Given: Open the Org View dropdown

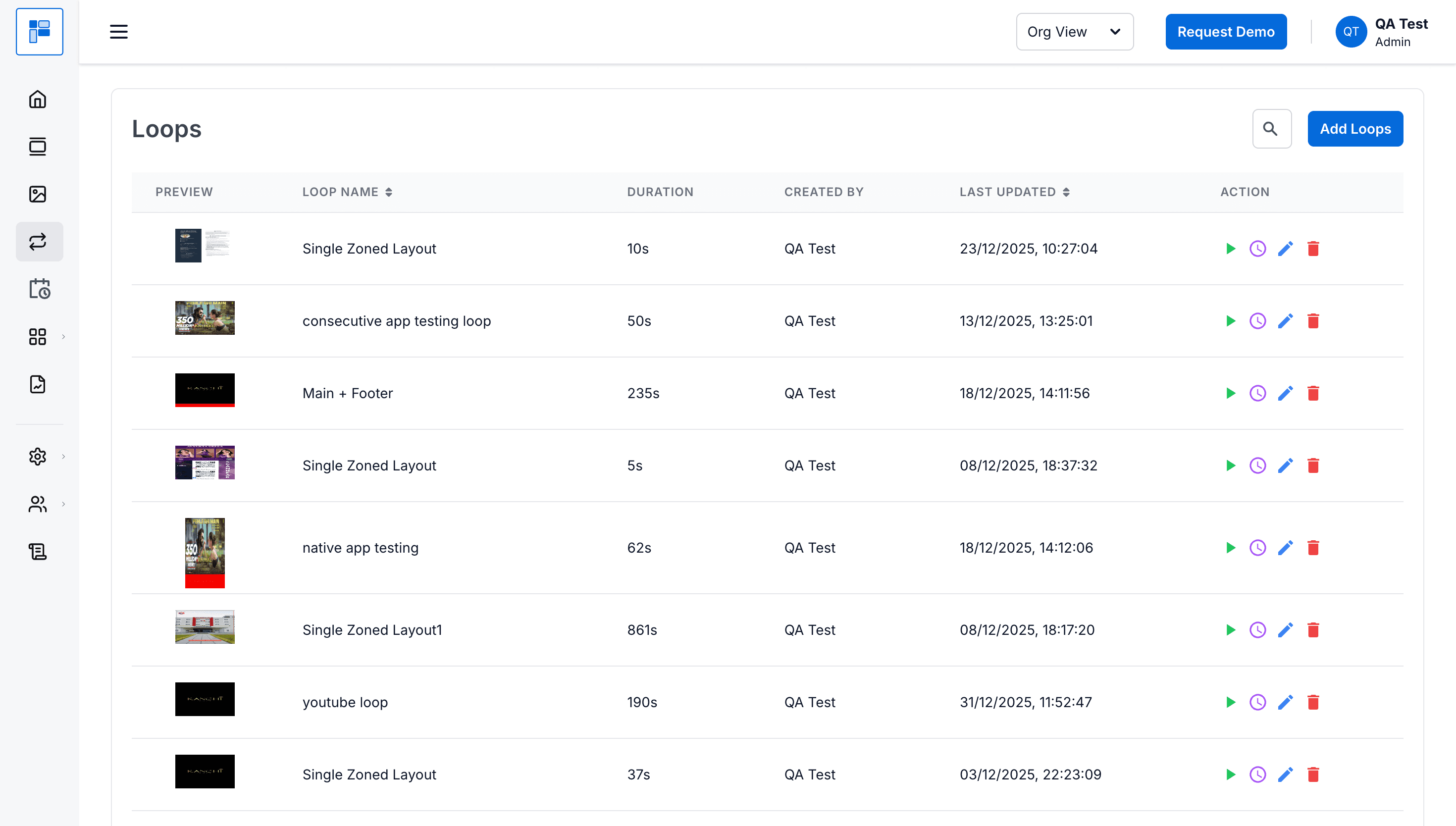Looking at the screenshot, I should click(x=1074, y=32).
